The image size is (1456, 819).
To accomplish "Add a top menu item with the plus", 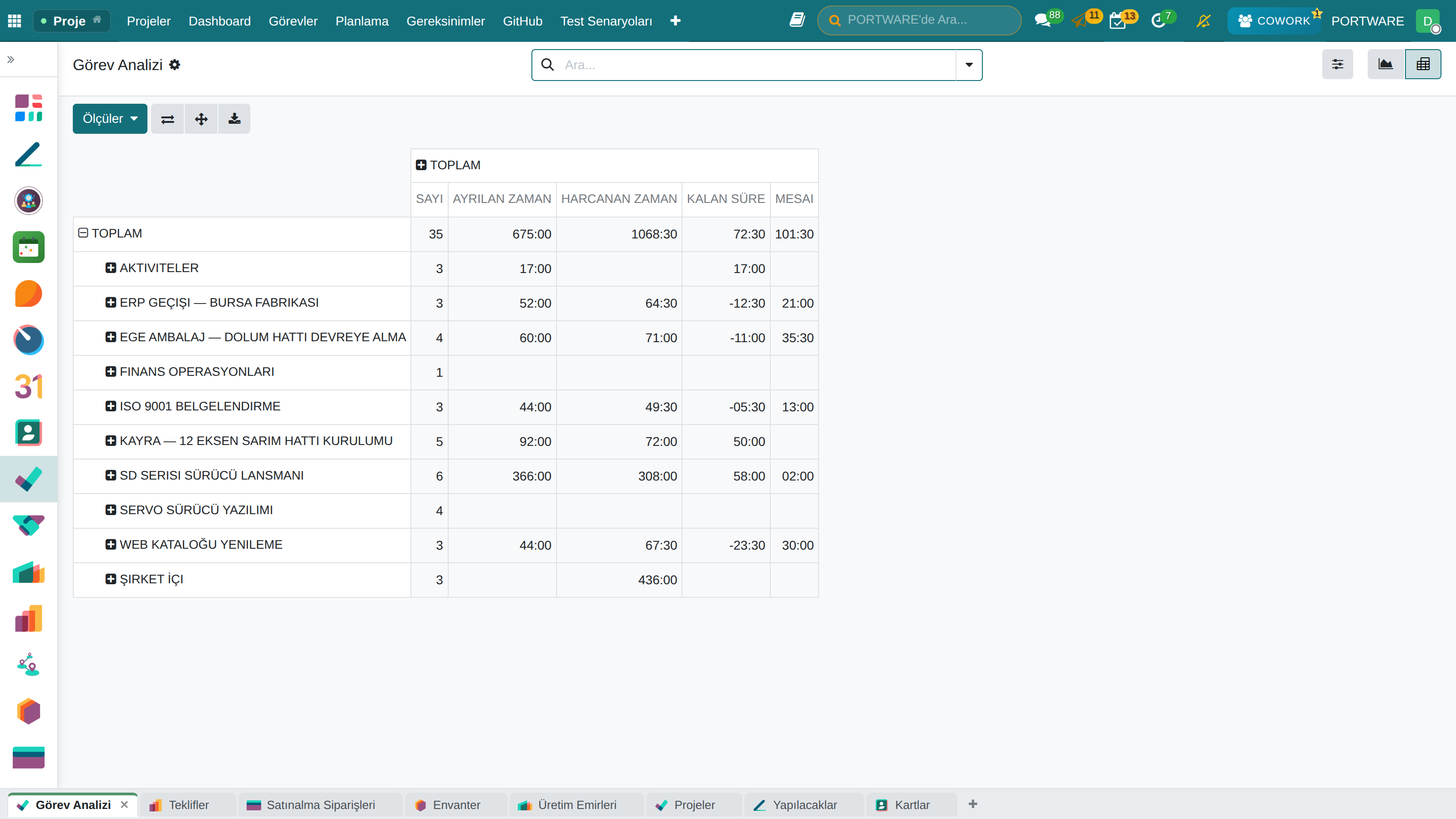I will point(675,21).
